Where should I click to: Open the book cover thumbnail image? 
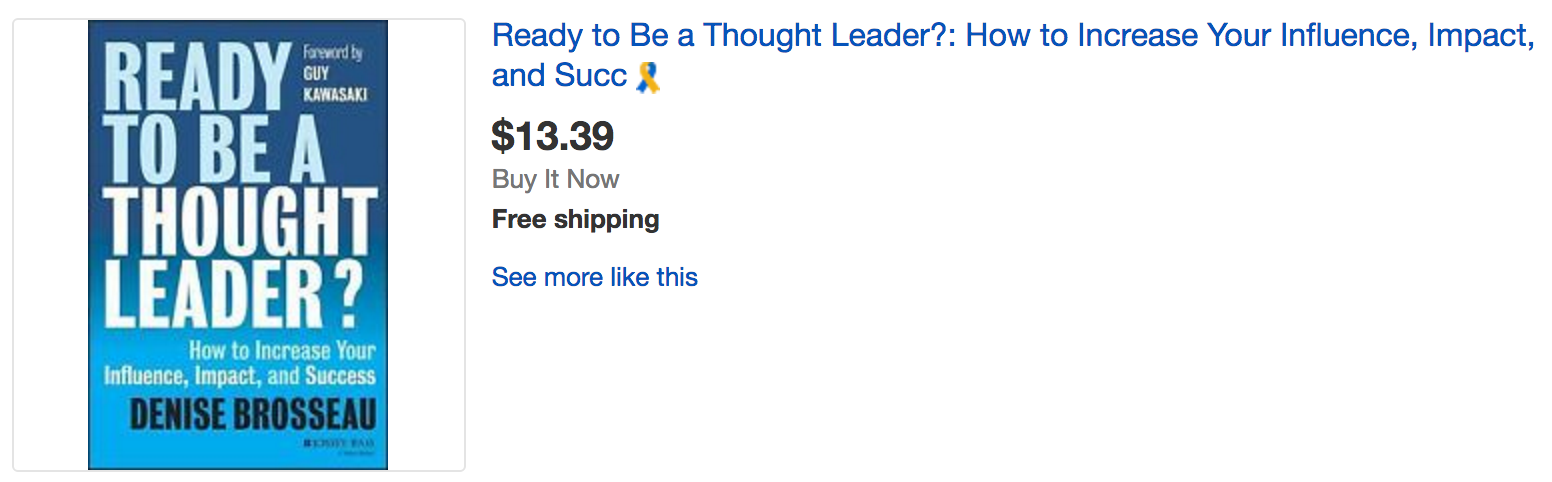[238, 245]
